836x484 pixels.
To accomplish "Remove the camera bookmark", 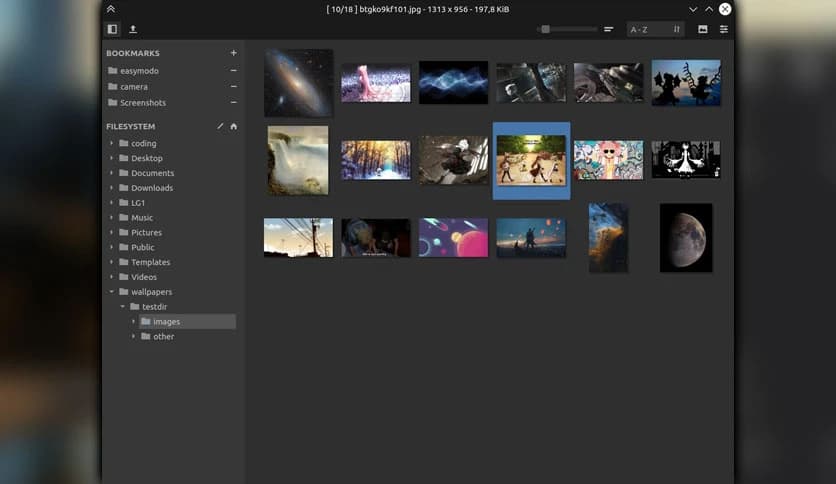I will tap(234, 86).
